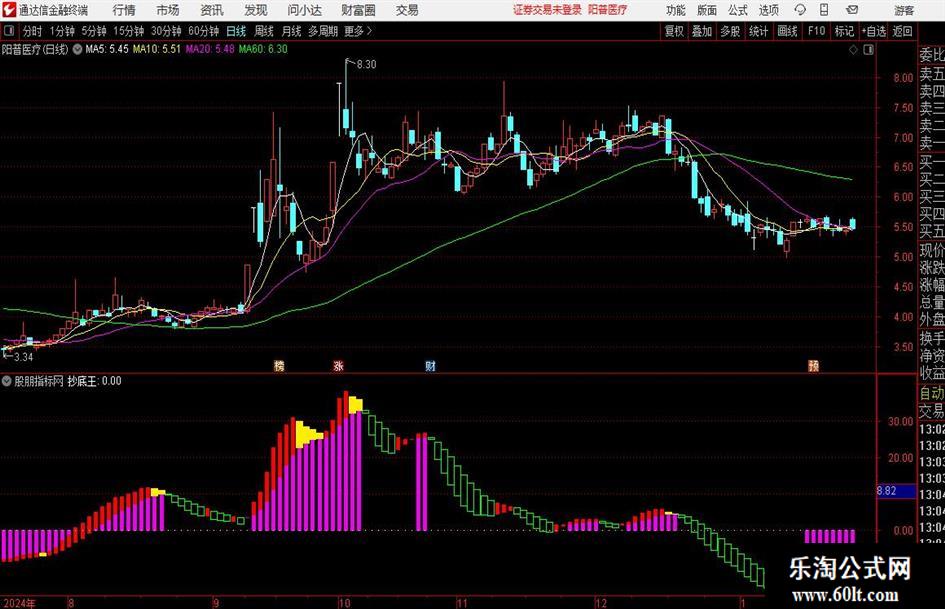This screenshot has width=945, height=609.
Task: Click the 阳普医疗 stock name in the title bar
Action: 607,10
